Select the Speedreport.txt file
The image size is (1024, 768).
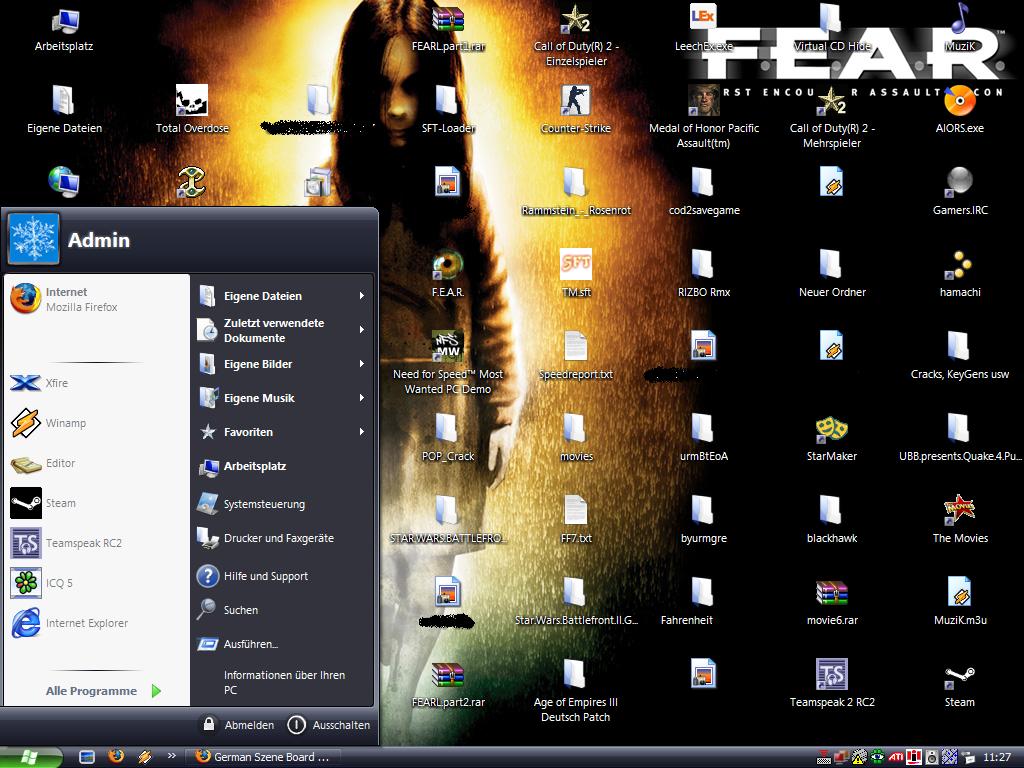click(x=576, y=356)
